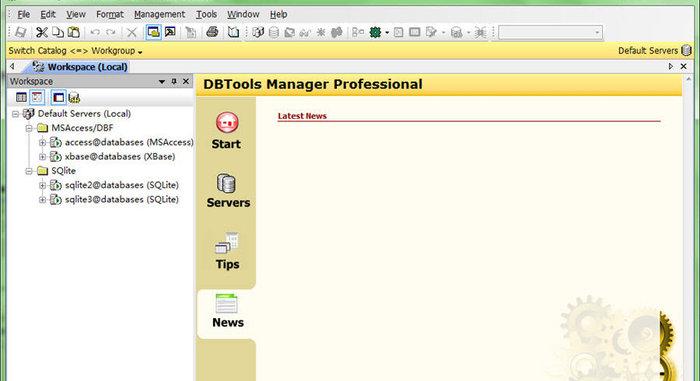Click the greyed database cylinder toolbar icon

pos(274,32)
